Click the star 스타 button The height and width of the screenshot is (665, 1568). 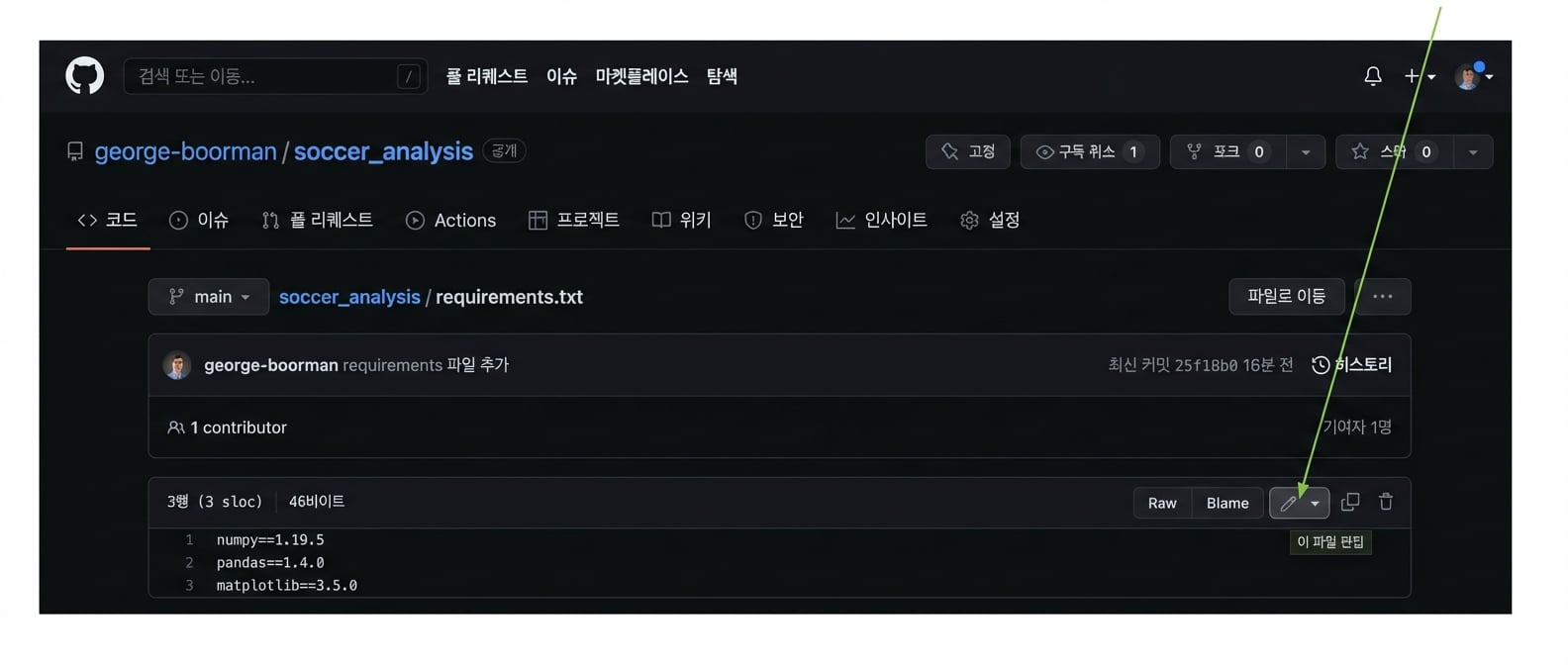coord(1394,151)
